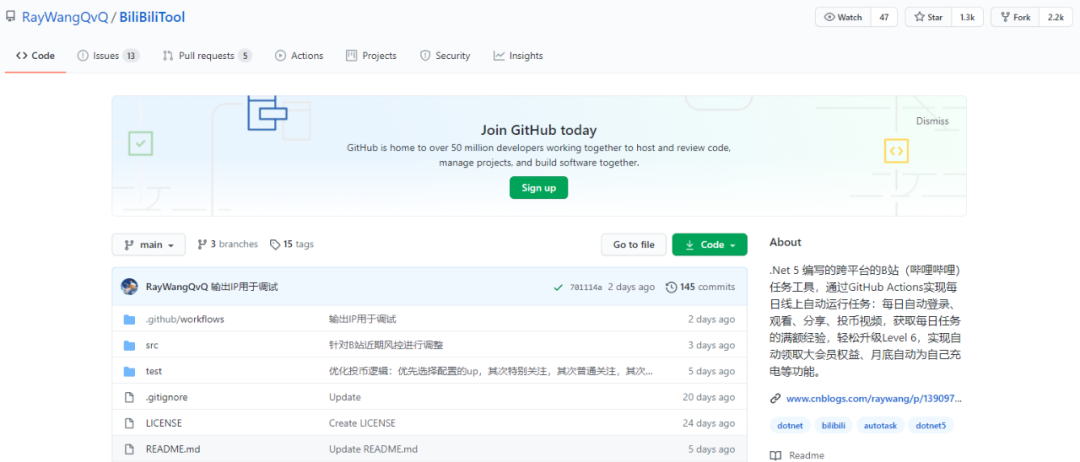Go to the Actions tab
Image resolution: width=1080 pixels, height=462 pixels.
tap(299, 56)
